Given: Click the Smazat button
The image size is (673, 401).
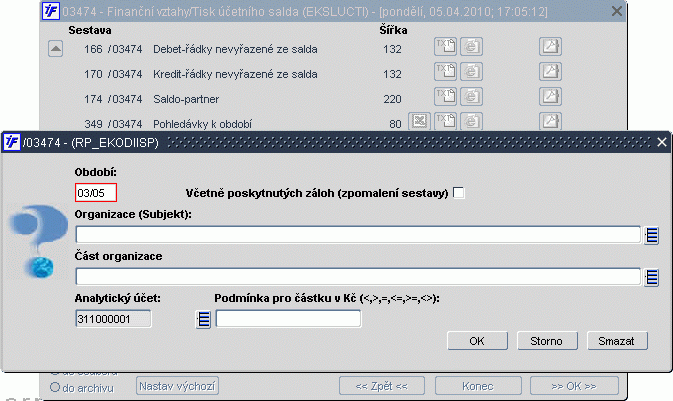Looking at the screenshot, I should point(617,341).
